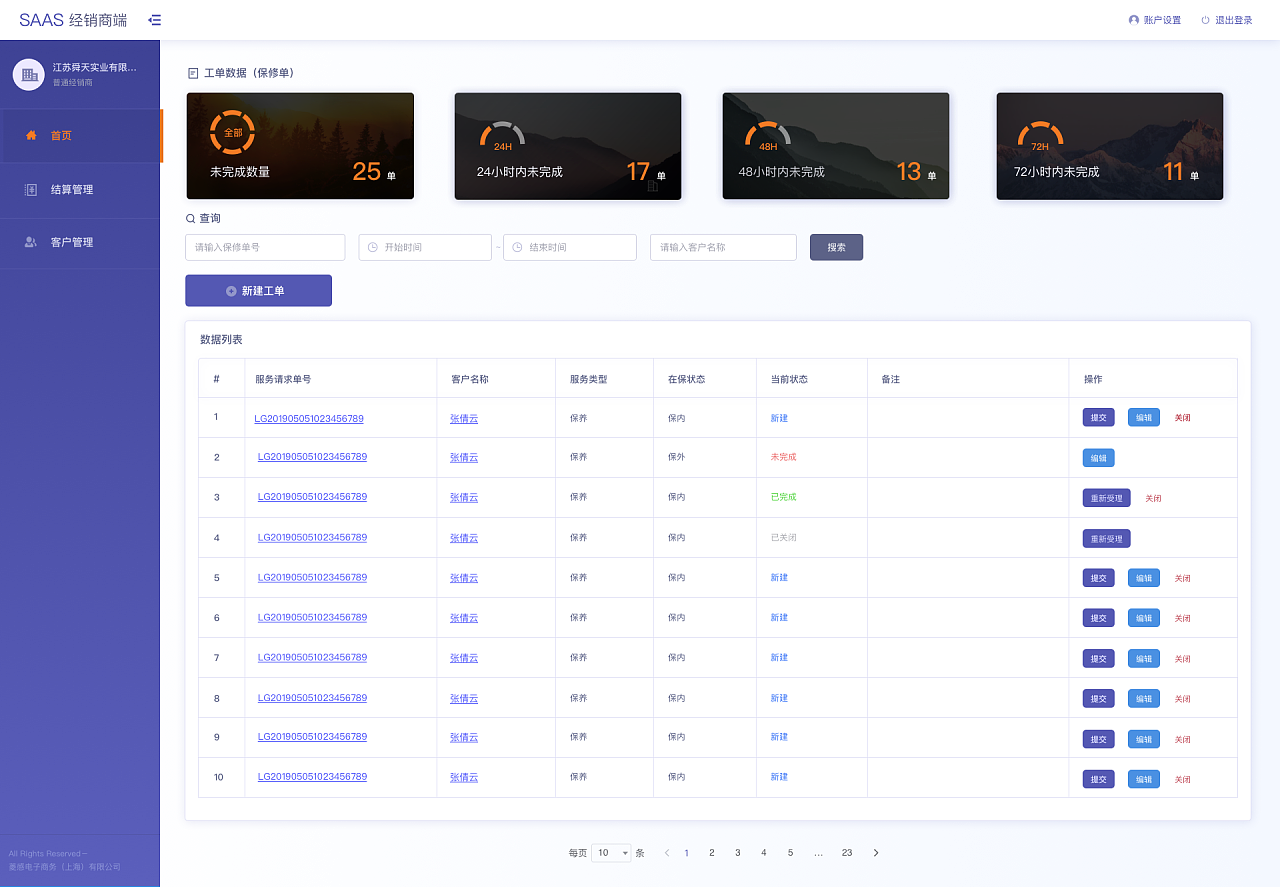Open the service order link in row 1

[309, 419]
